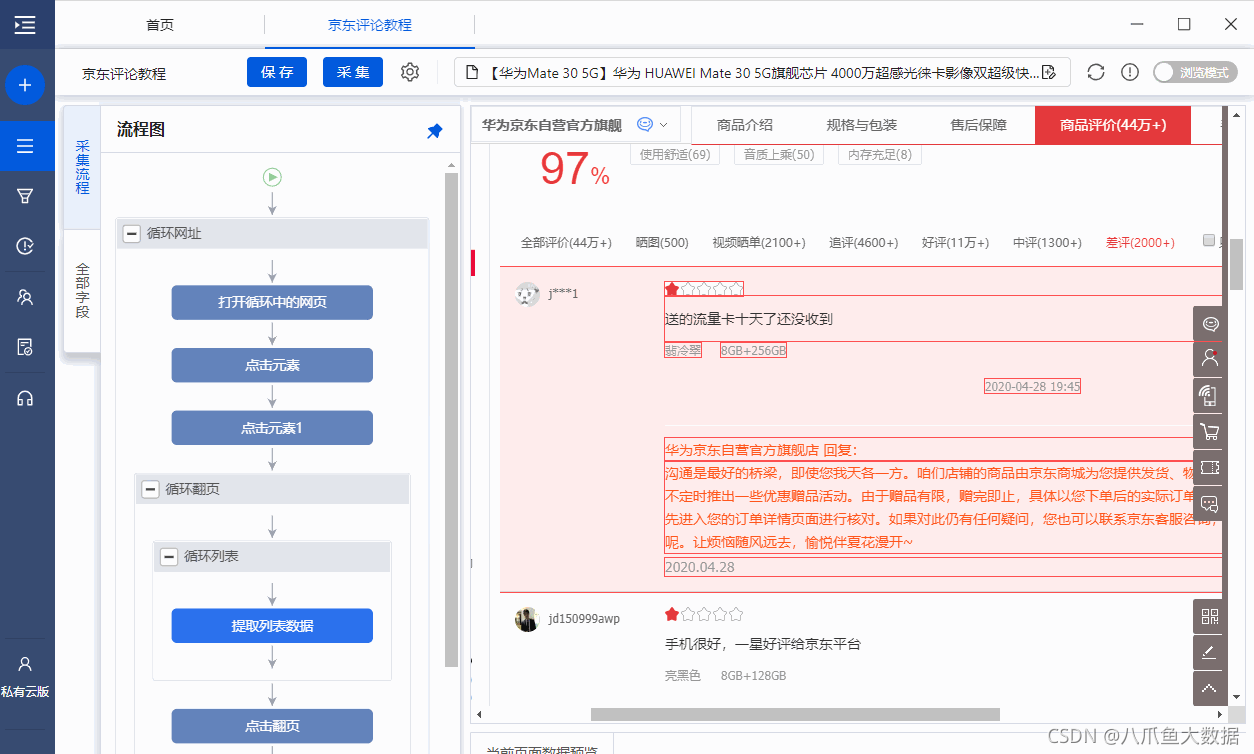The height and width of the screenshot is (754, 1254).
Task: Click the blue plus new task button
Action: (x=25, y=85)
